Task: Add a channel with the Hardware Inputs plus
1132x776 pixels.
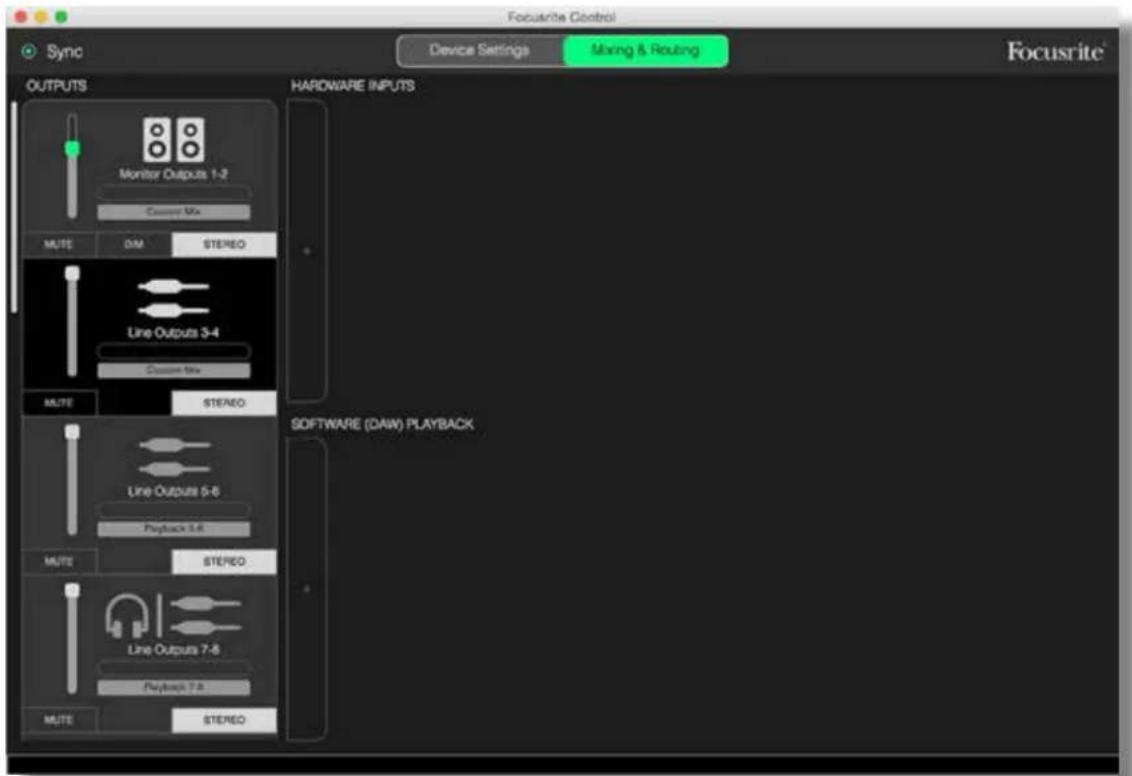Action: 307,250
